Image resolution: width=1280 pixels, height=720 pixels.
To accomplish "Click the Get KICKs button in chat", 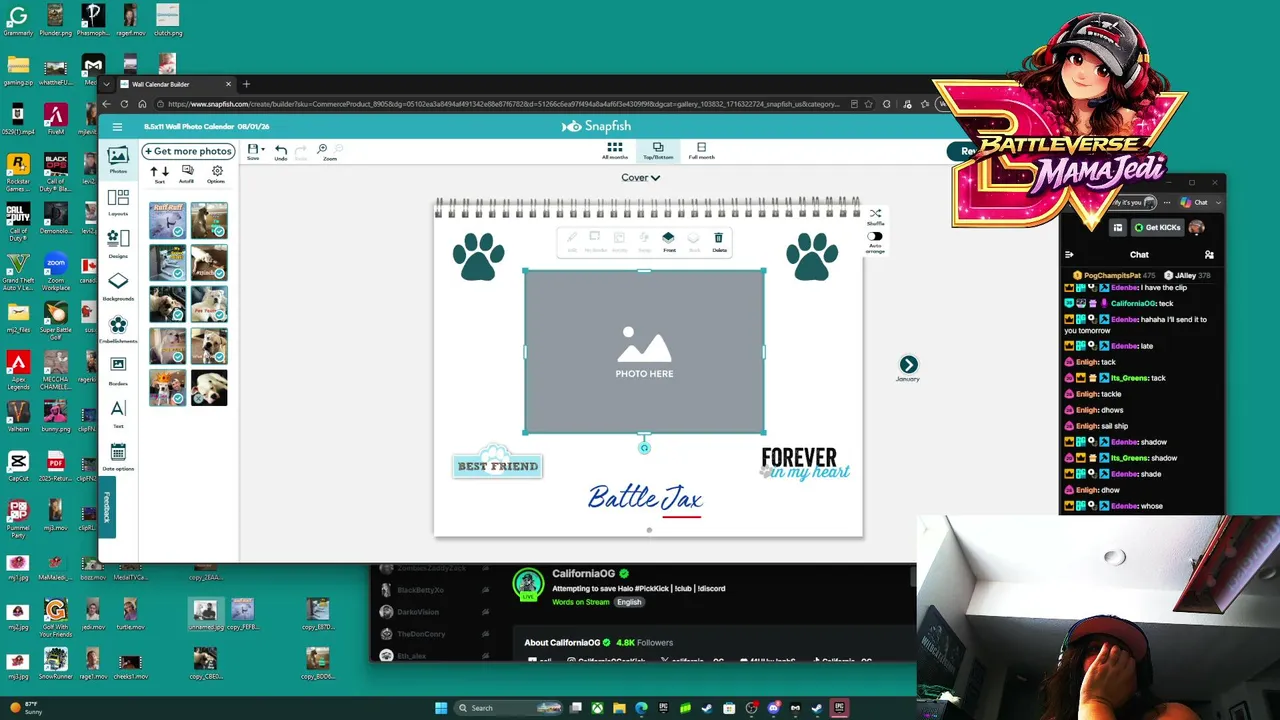I will 1157,228.
